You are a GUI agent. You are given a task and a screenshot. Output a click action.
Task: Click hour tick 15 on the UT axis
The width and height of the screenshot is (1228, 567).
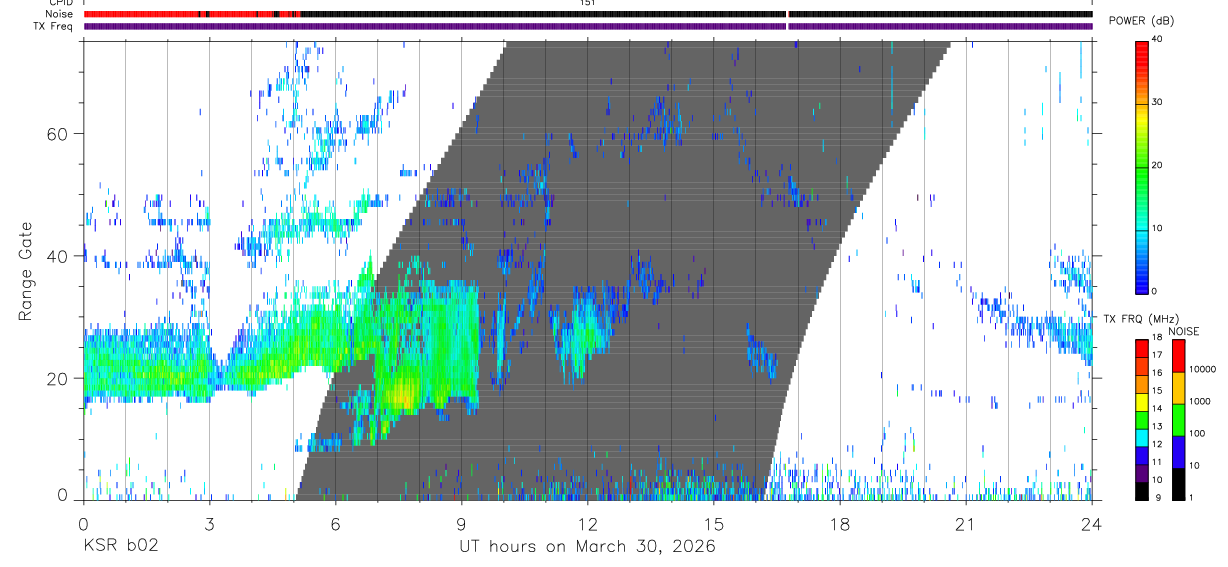pyautogui.click(x=714, y=524)
